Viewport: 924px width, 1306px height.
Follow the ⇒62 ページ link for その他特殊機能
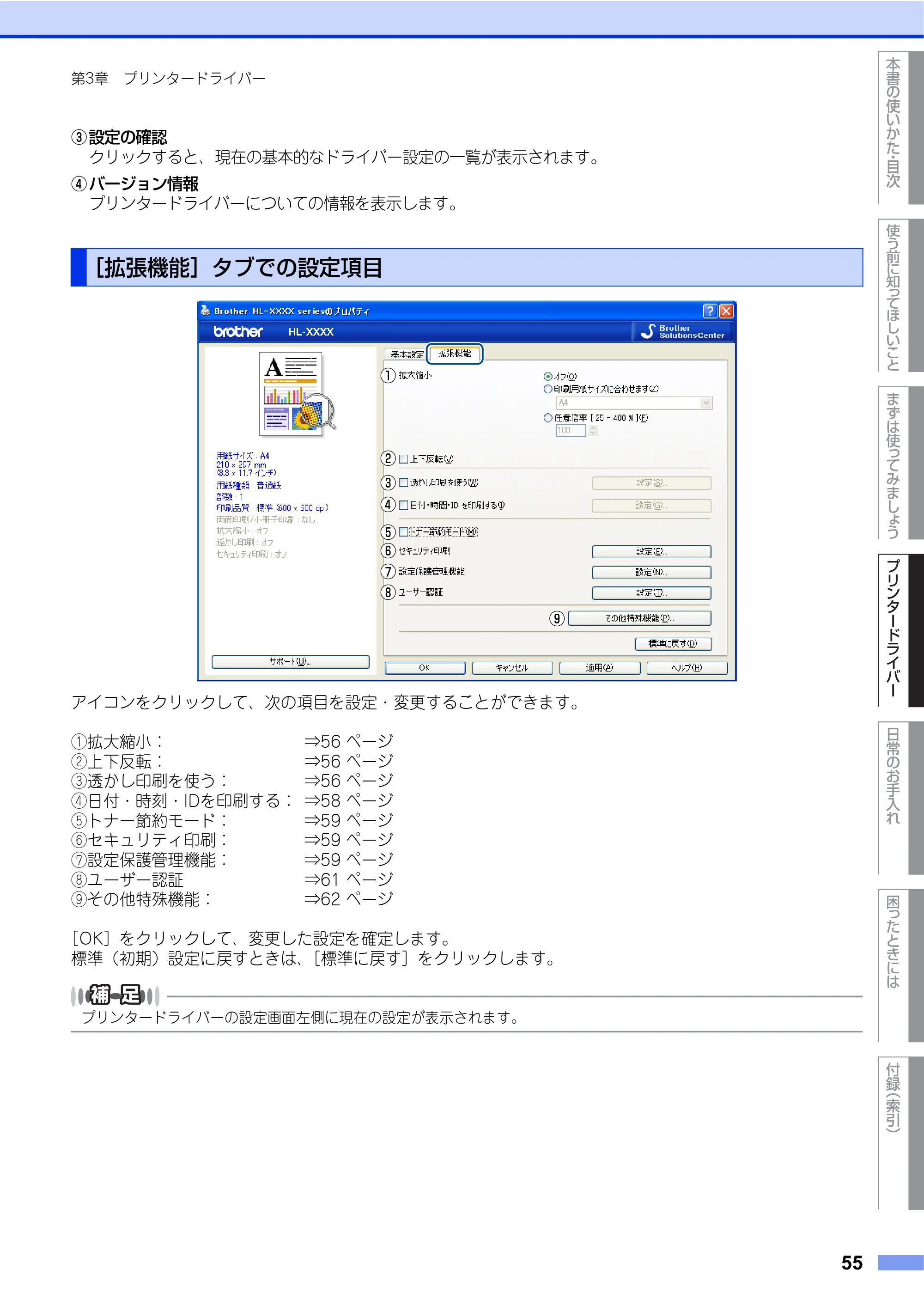coord(348,898)
